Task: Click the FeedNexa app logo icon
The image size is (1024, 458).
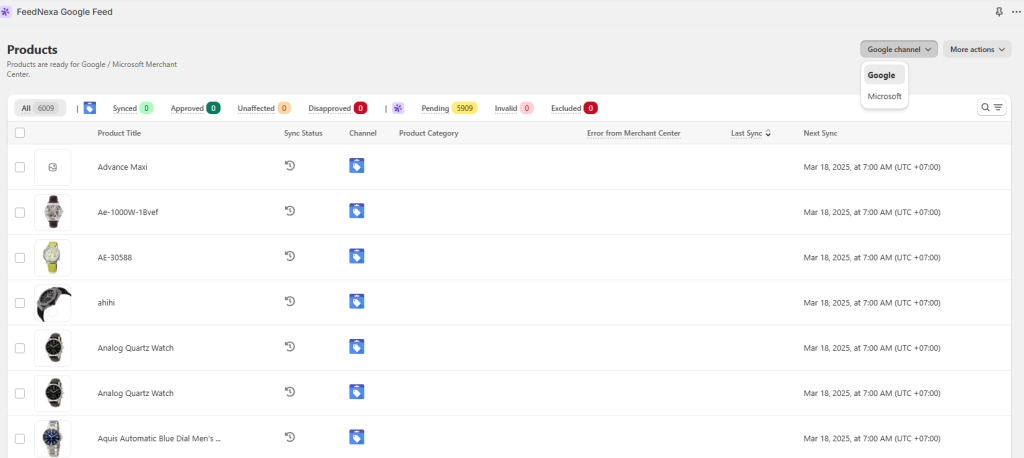Action: [x=7, y=12]
